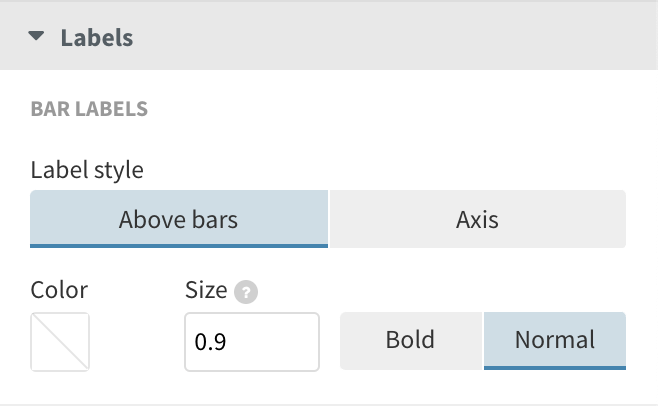This screenshot has width=658, height=406.
Task: Collapse the Labels section triangle
Action: pyautogui.click(x=37, y=37)
